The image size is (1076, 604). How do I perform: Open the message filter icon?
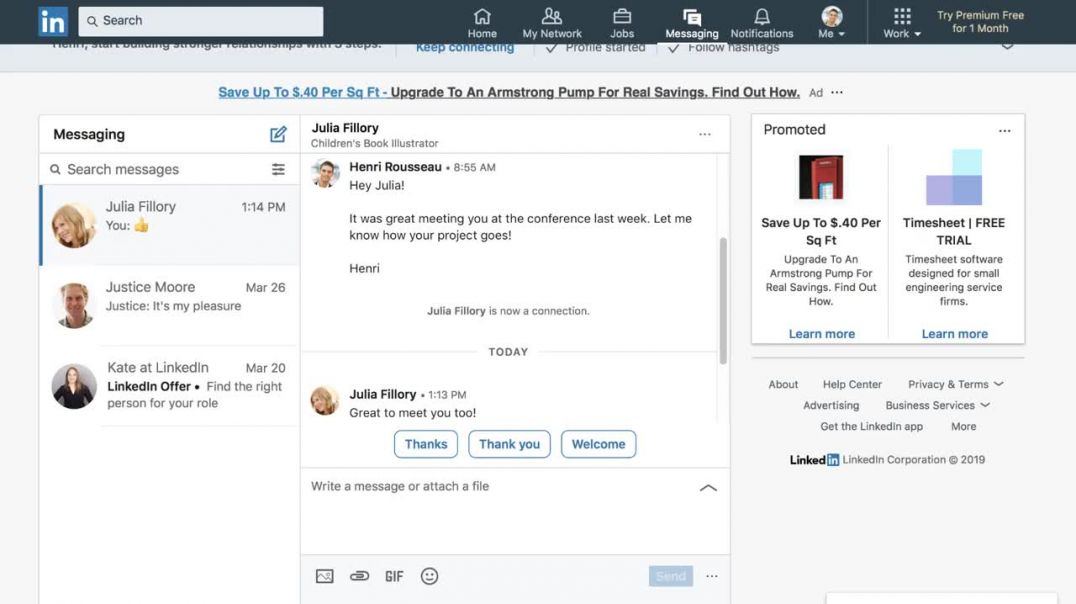[278, 170]
